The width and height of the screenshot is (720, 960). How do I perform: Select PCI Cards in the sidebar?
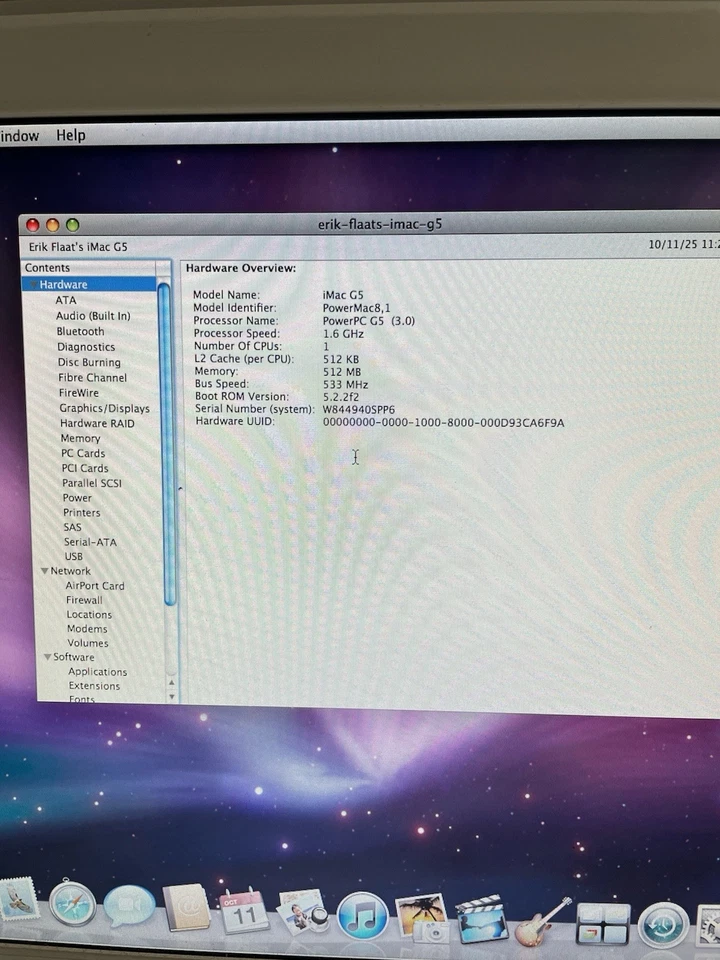pos(85,468)
